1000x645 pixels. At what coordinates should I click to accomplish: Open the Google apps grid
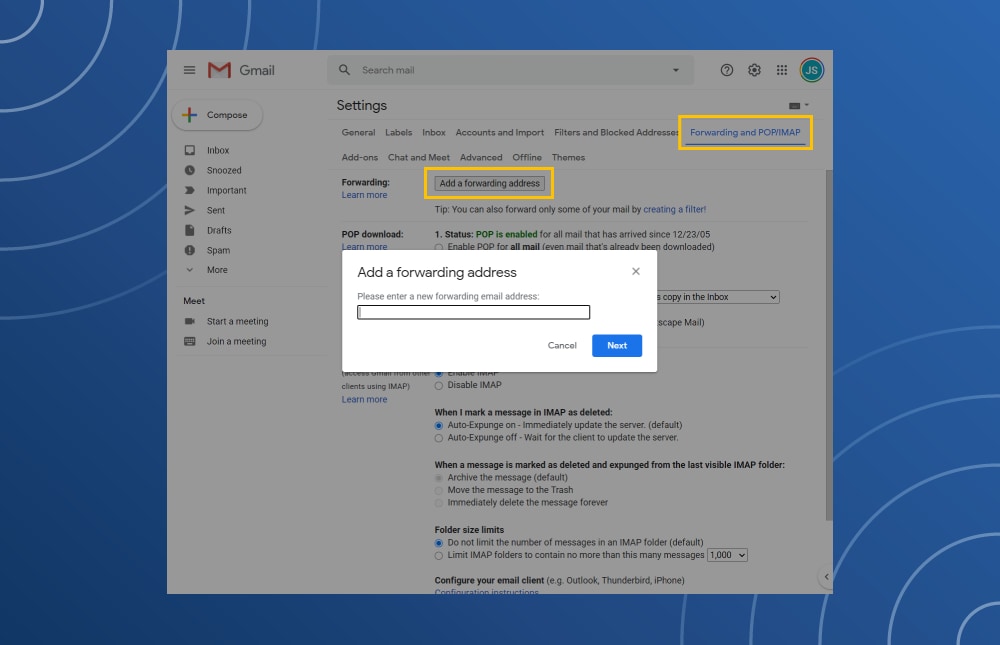tap(781, 70)
